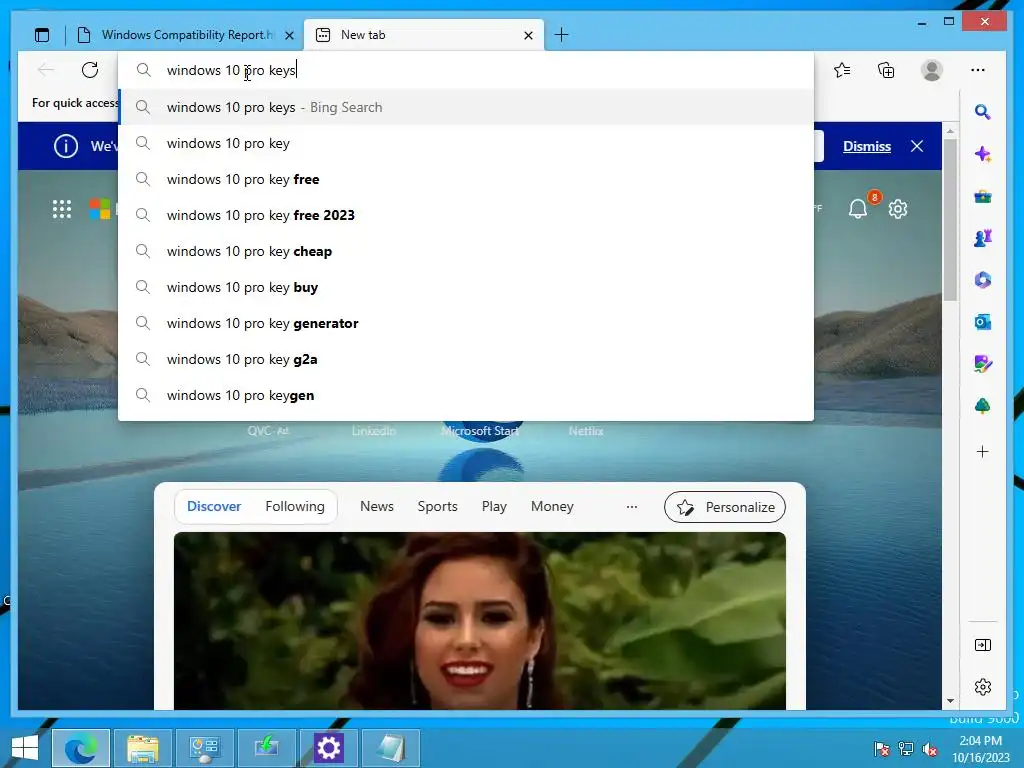Open the Collections icon in toolbar

[886, 70]
